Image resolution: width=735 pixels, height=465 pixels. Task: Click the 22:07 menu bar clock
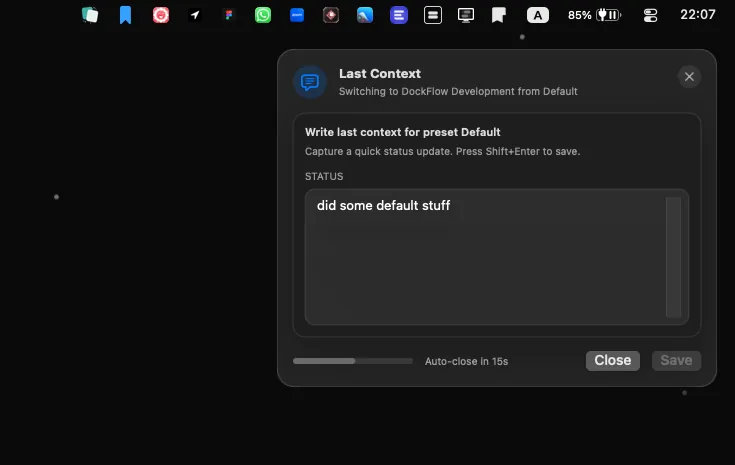[698, 15]
